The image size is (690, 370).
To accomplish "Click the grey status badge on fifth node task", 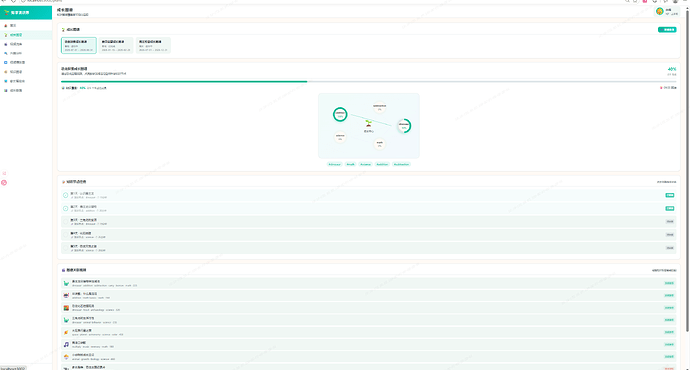I will click(x=669, y=248).
